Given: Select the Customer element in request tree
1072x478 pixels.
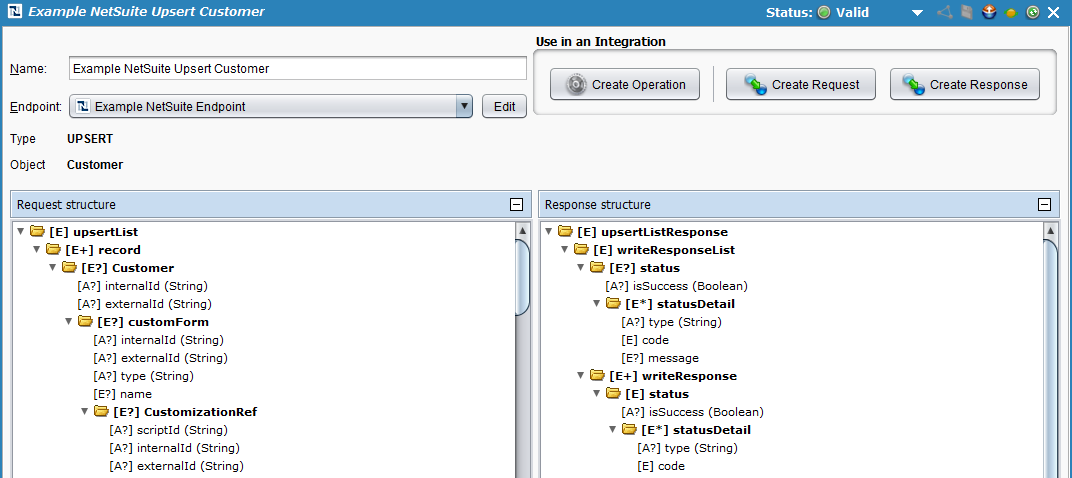Looking at the screenshot, I should (143, 268).
